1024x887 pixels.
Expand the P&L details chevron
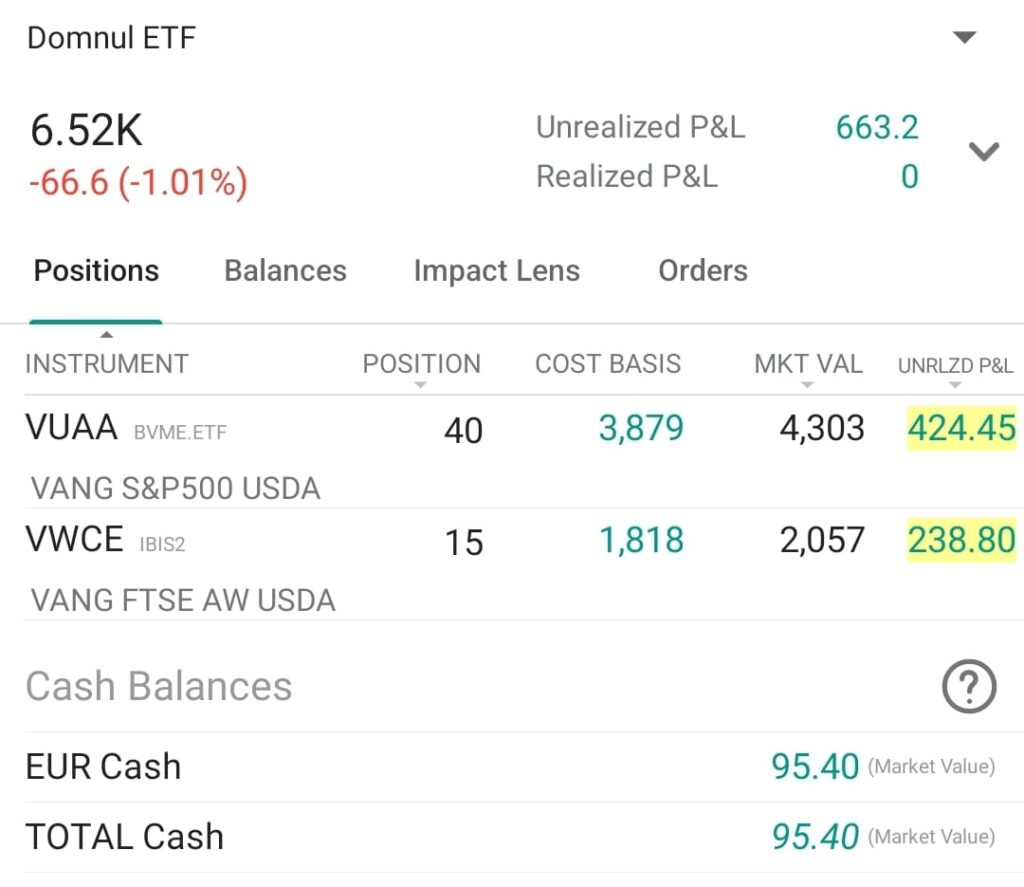(x=984, y=152)
